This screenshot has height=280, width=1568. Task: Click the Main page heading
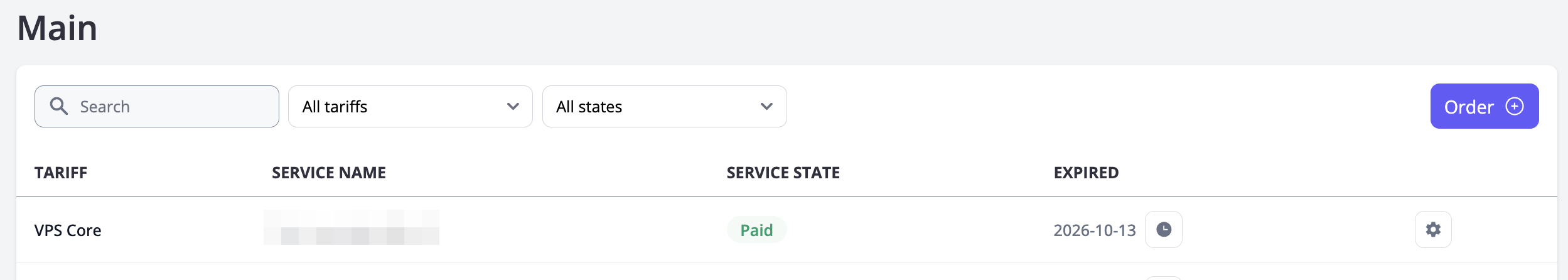pos(58,29)
